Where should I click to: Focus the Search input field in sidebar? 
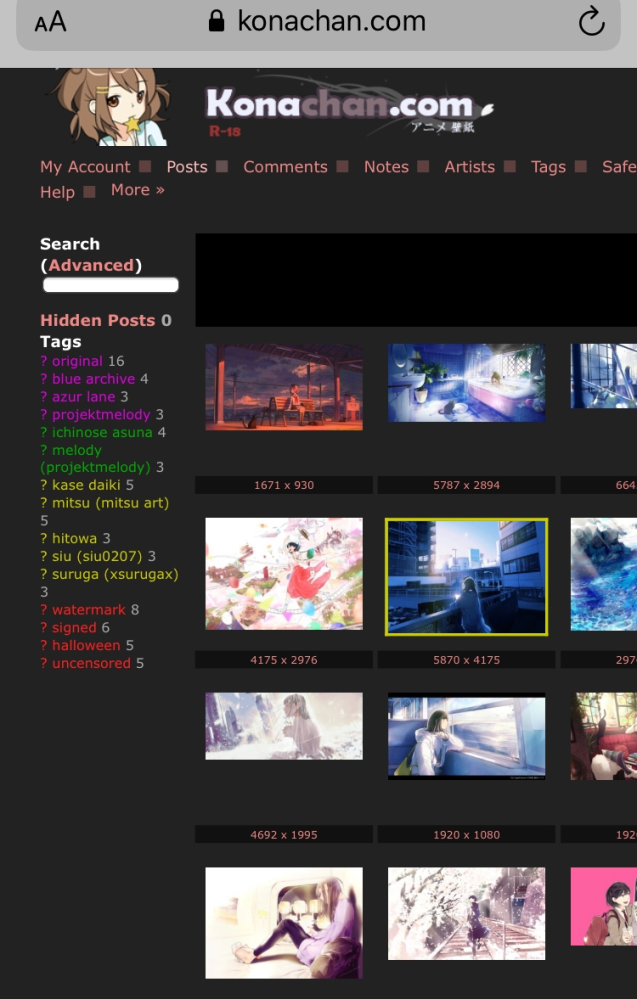click(x=110, y=286)
